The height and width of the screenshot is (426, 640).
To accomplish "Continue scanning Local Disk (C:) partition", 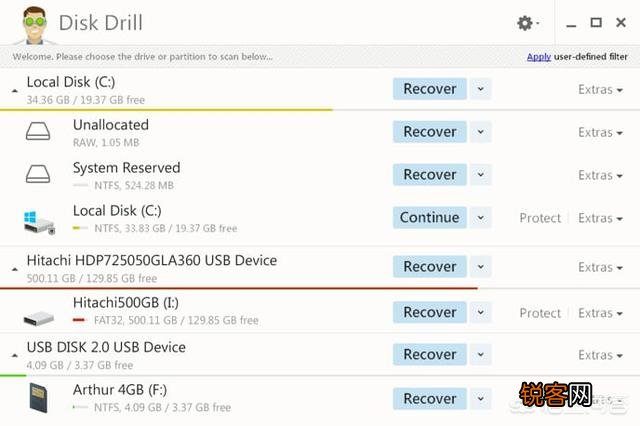I will pos(430,217).
